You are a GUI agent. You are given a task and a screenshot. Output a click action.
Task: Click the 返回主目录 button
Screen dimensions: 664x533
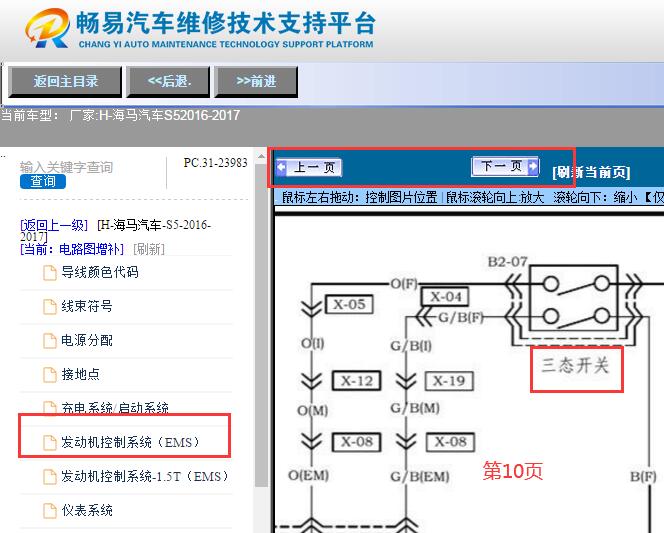pyautogui.click(x=65, y=81)
